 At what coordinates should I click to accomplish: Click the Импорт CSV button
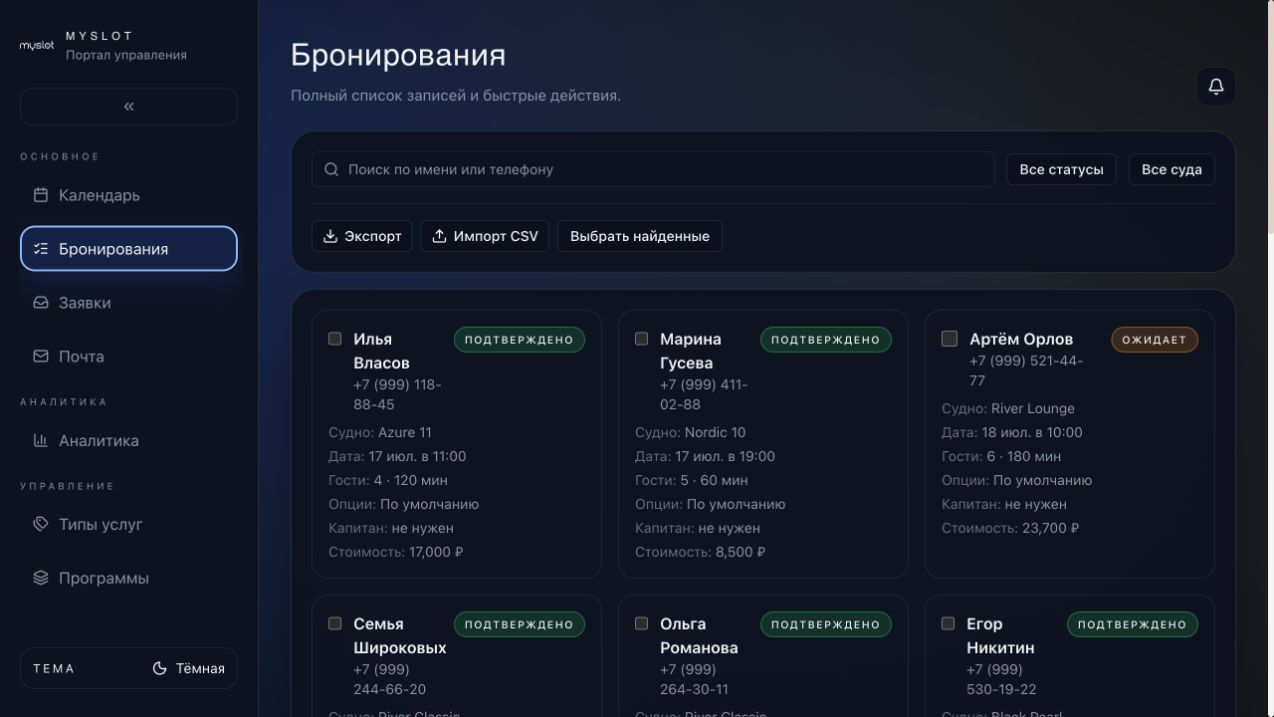(485, 236)
